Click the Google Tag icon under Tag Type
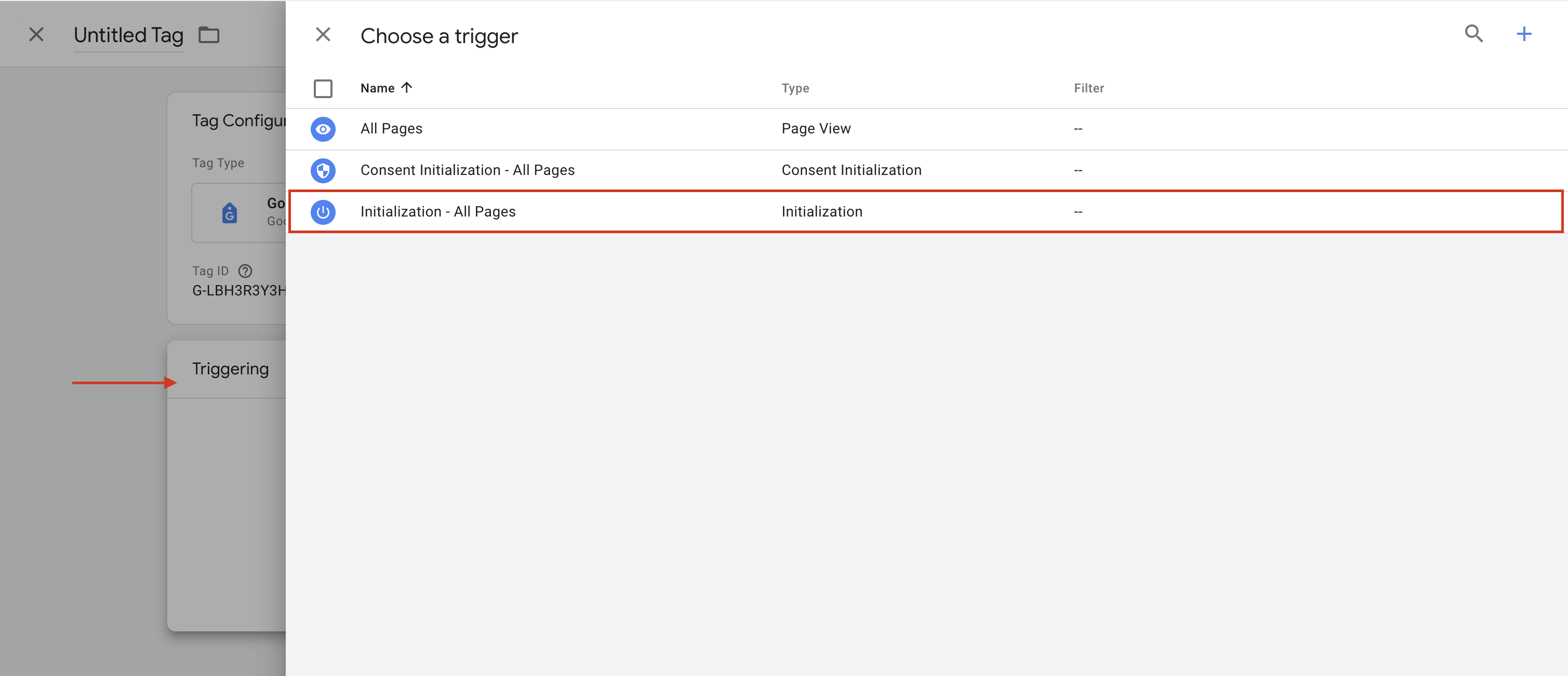Viewport: 1568px width, 676px height. (x=230, y=212)
